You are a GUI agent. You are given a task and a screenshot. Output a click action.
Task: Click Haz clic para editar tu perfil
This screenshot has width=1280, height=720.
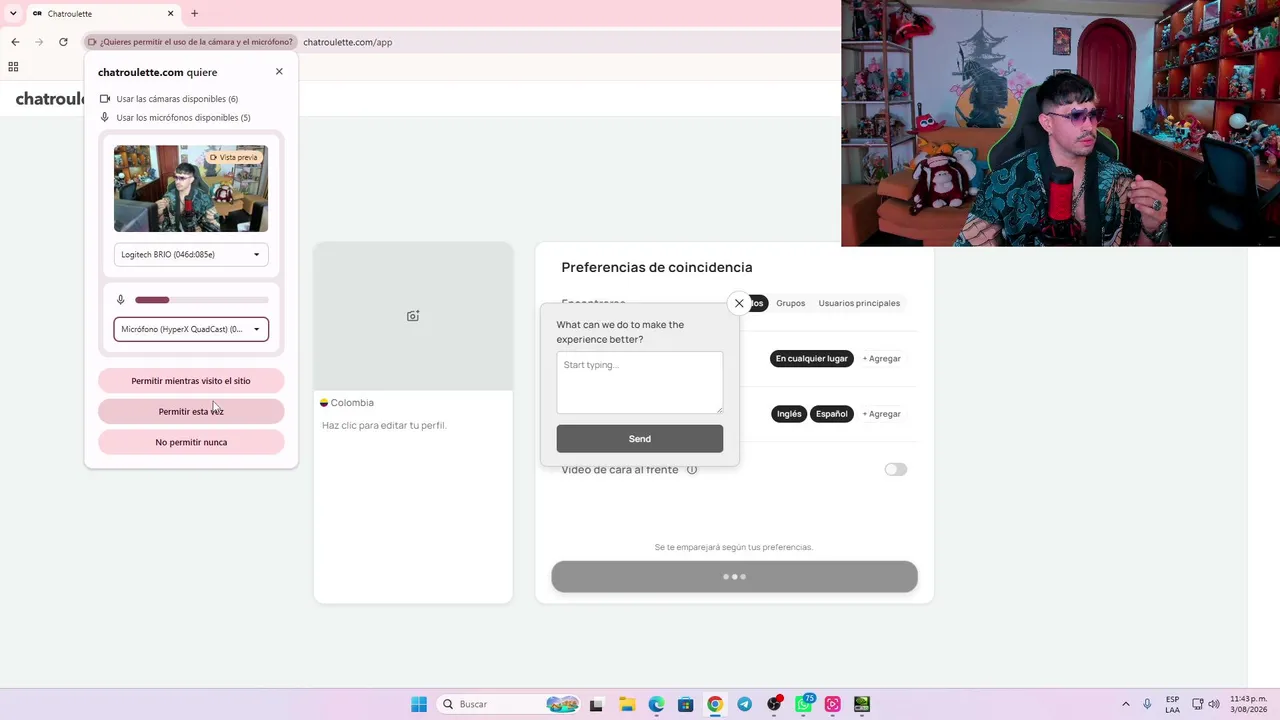(x=384, y=426)
